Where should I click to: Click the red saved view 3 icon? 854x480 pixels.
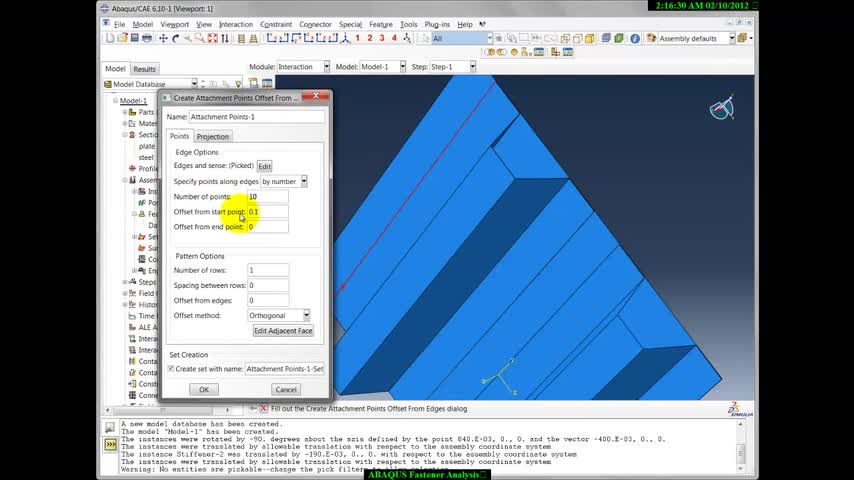click(x=382, y=38)
